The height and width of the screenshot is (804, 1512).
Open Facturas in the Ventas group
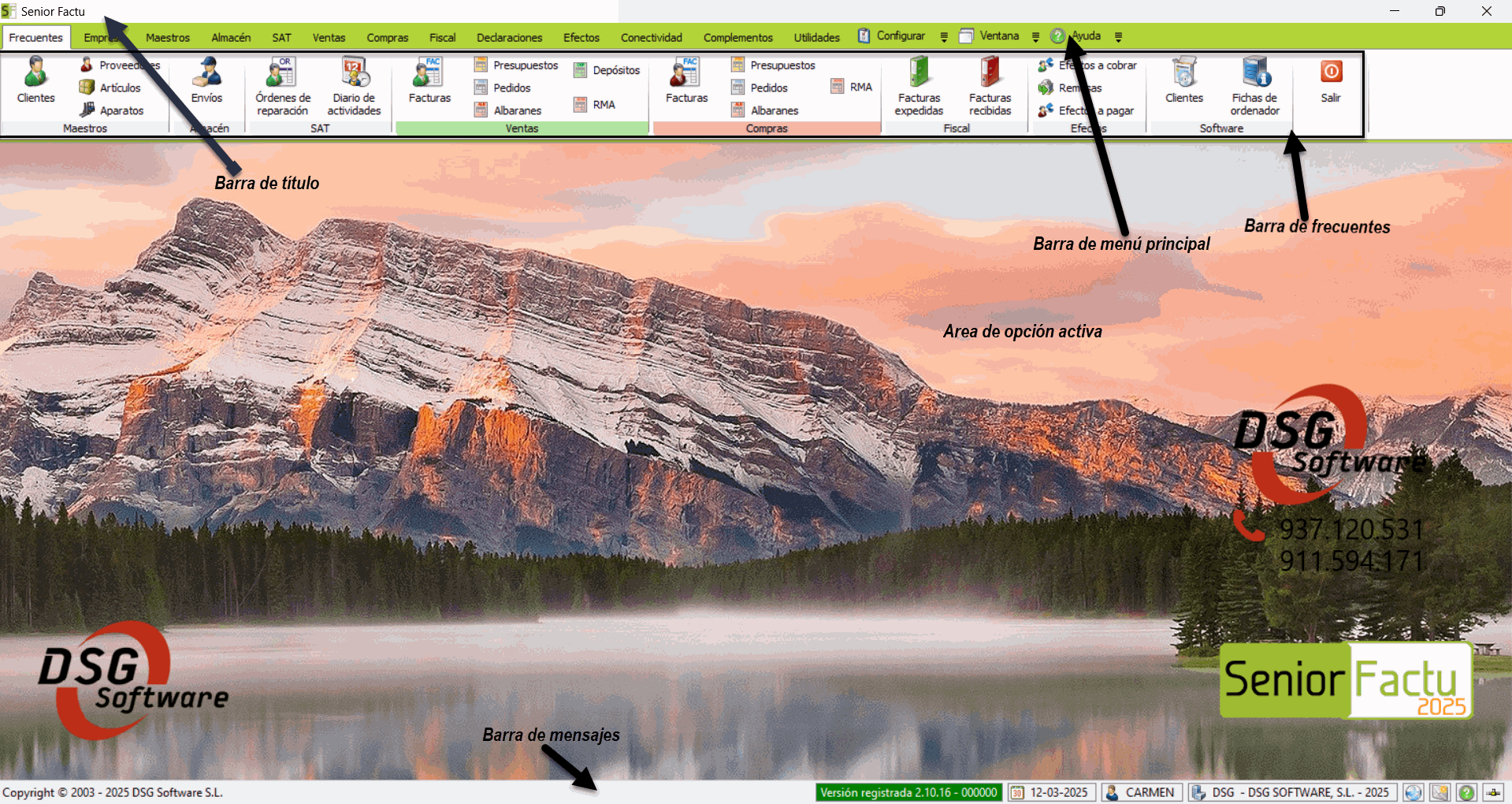[429, 80]
